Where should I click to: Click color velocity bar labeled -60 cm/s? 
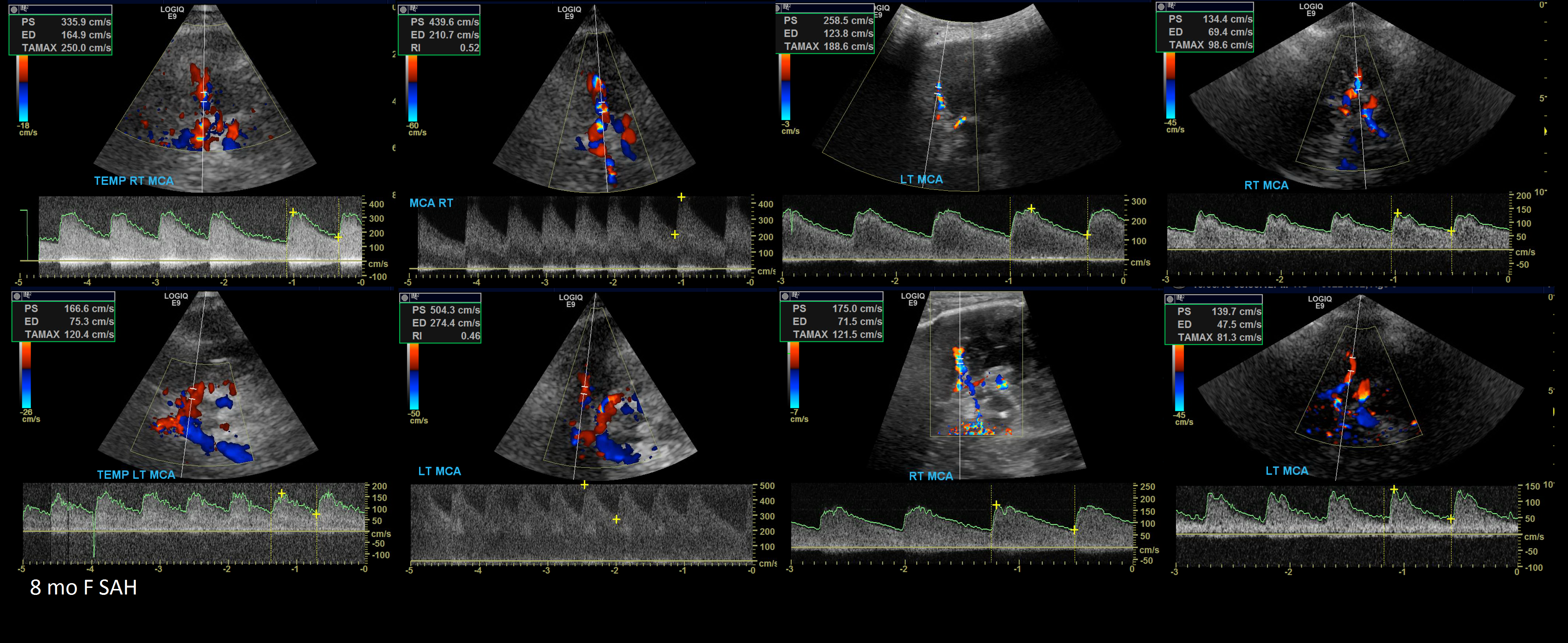coord(412,88)
